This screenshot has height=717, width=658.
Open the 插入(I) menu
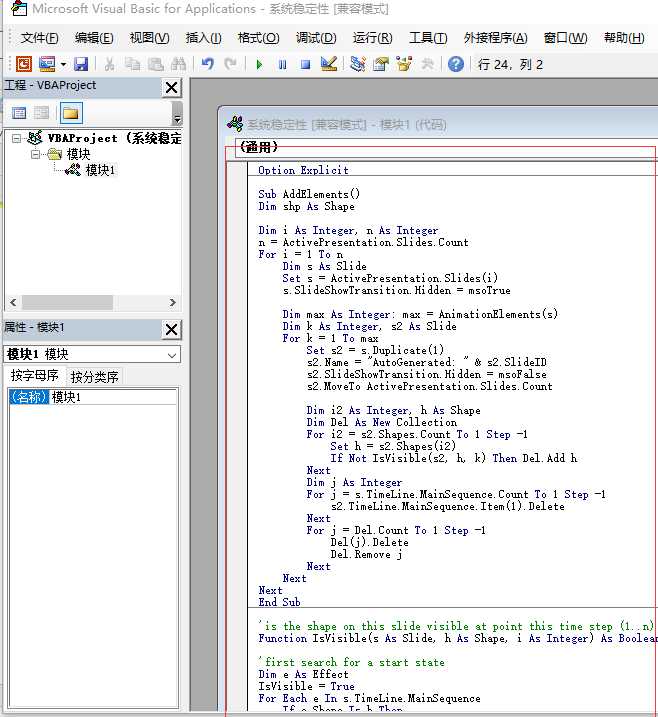203,37
